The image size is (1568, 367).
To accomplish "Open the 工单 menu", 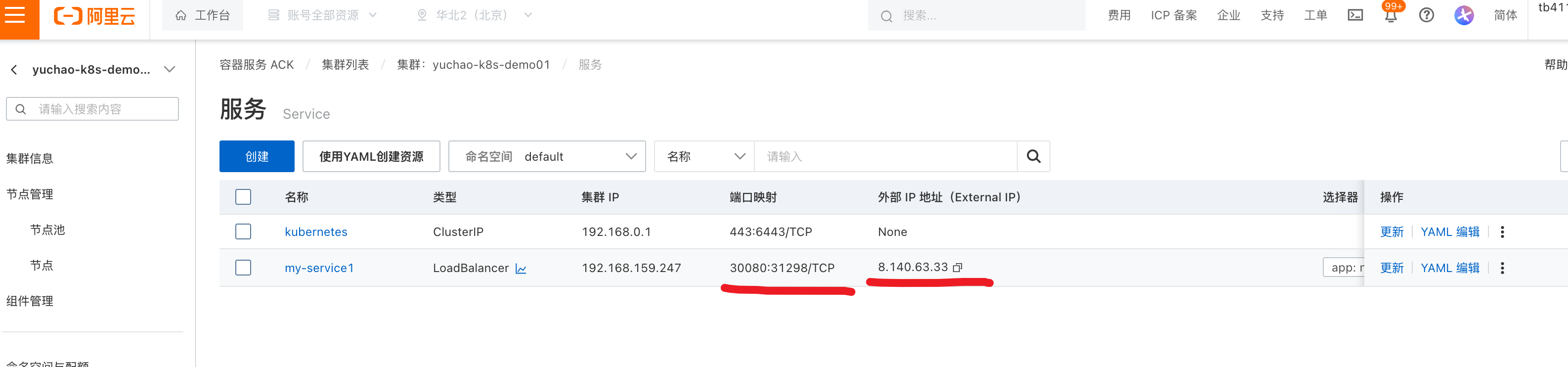I will pos(1315,15).
